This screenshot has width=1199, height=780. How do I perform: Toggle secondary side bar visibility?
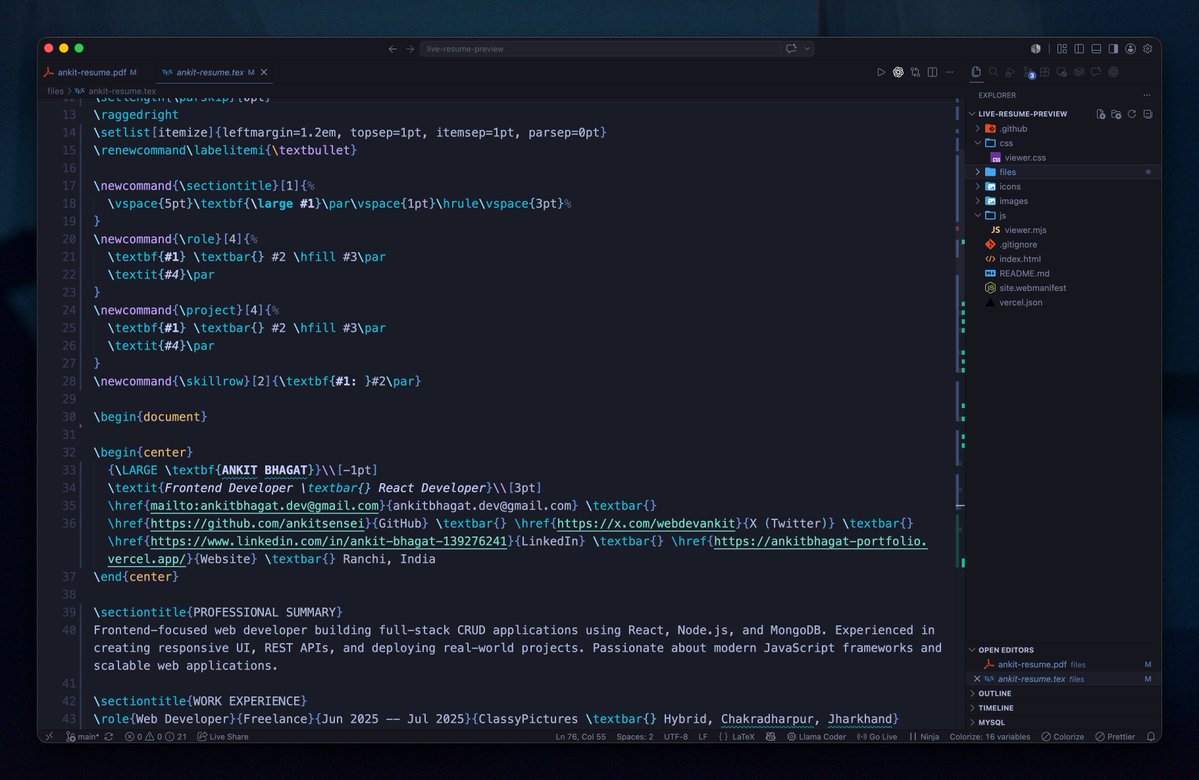(1113, 48)
